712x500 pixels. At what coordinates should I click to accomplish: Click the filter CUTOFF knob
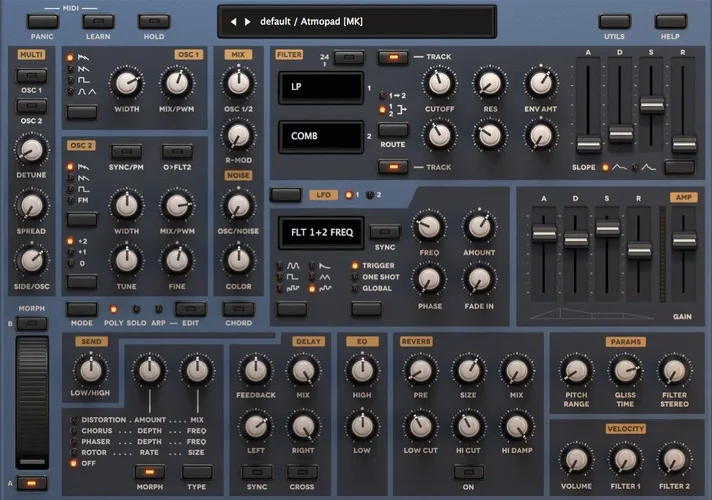tap(439, 83)
